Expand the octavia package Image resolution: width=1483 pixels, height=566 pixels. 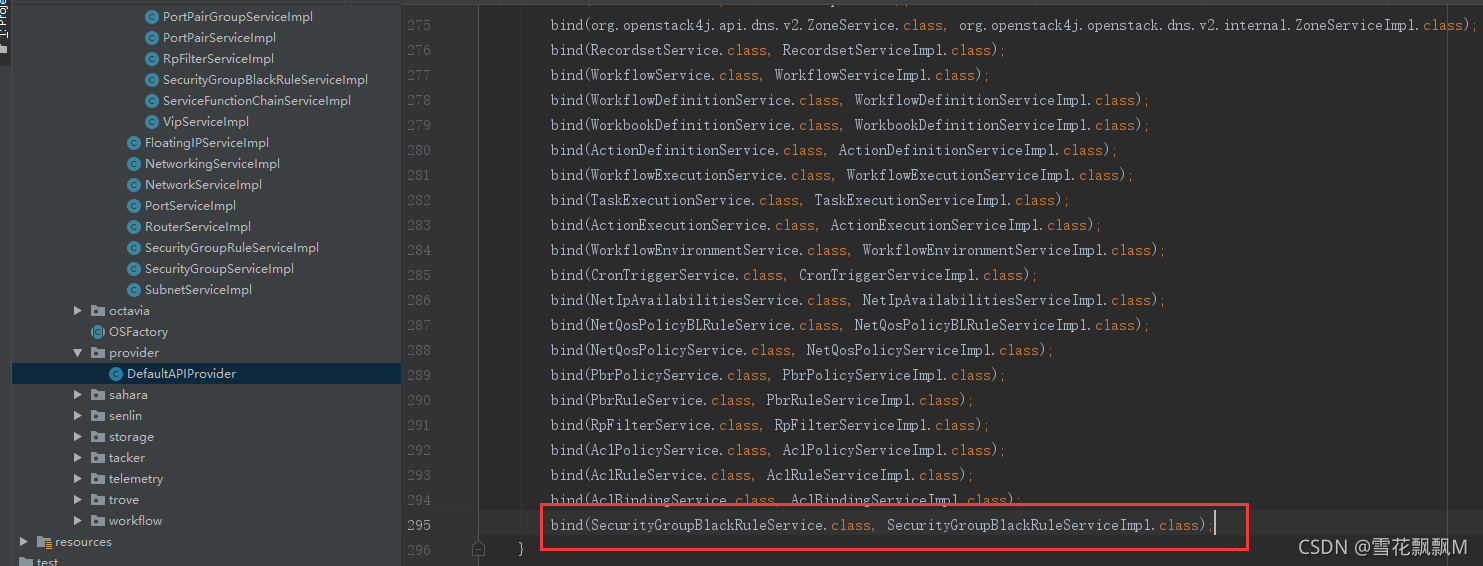[79, 311]
